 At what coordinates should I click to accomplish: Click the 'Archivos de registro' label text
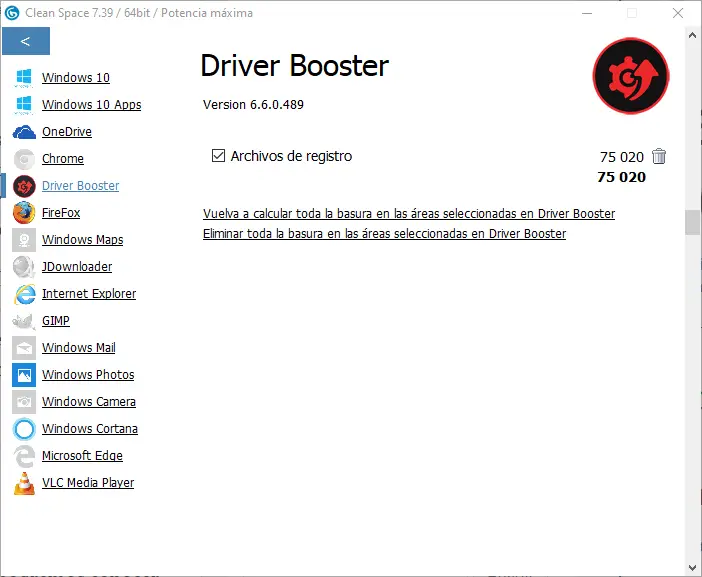point(291,156)
